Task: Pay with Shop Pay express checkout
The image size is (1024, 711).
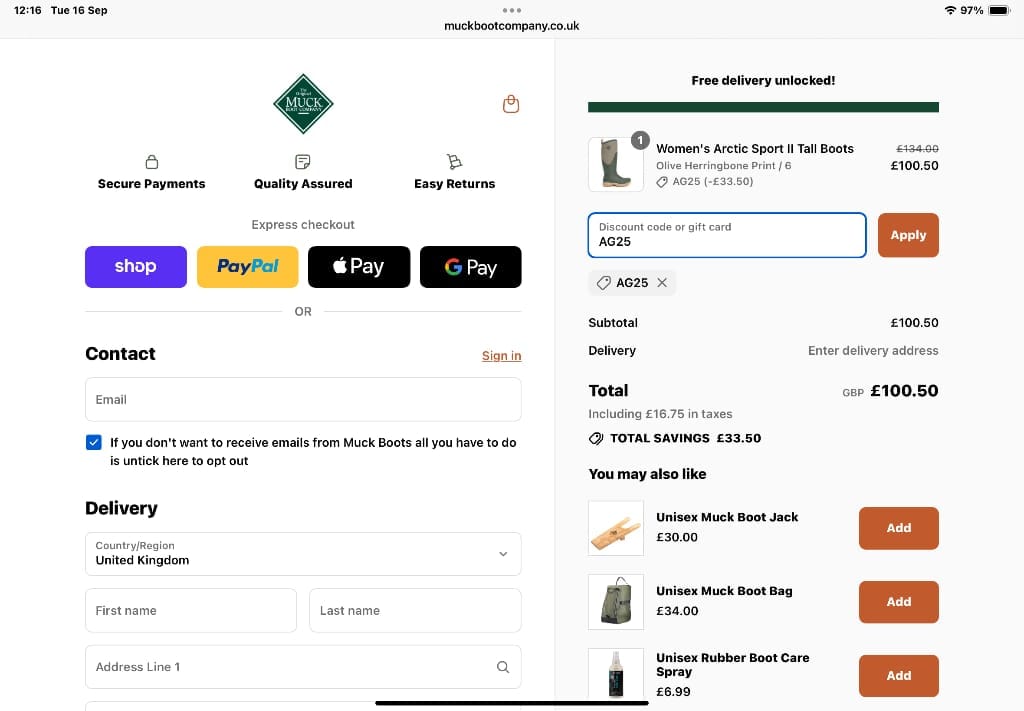Action: (x=136, y=267)
